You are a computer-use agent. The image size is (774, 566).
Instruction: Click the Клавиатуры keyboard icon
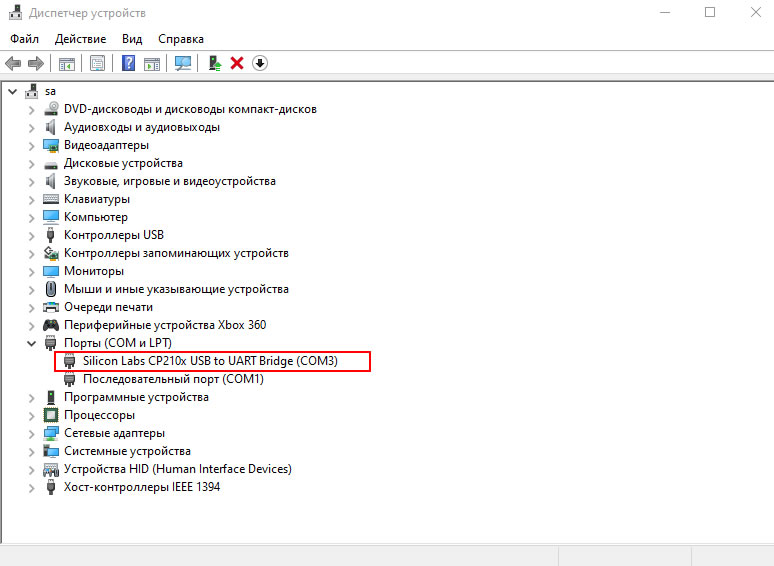[x=51, y=199]
